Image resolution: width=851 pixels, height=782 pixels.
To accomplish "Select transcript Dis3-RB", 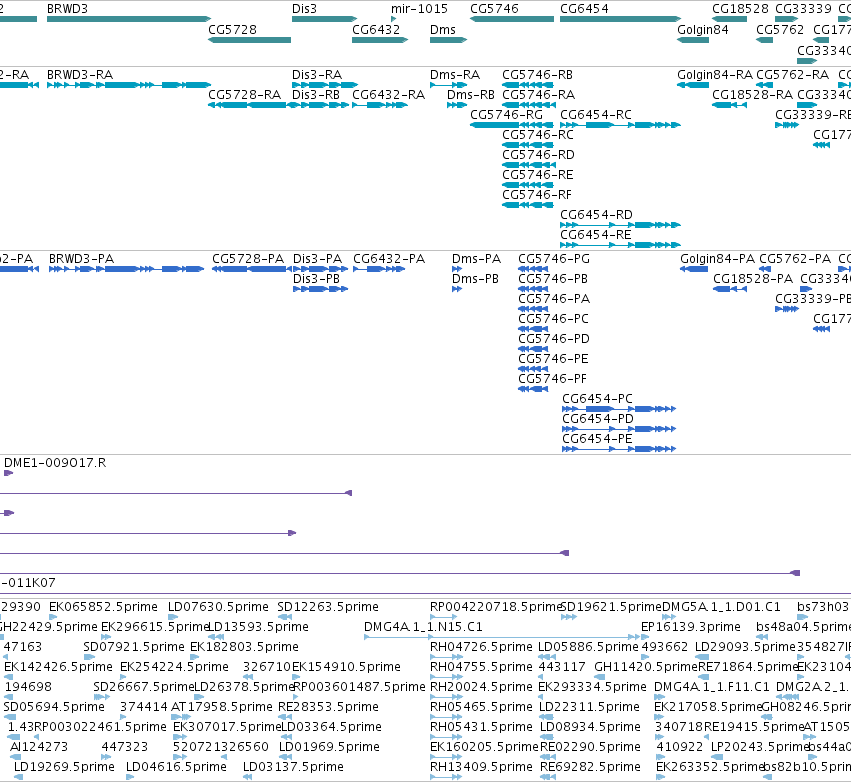I will (320, 105).
